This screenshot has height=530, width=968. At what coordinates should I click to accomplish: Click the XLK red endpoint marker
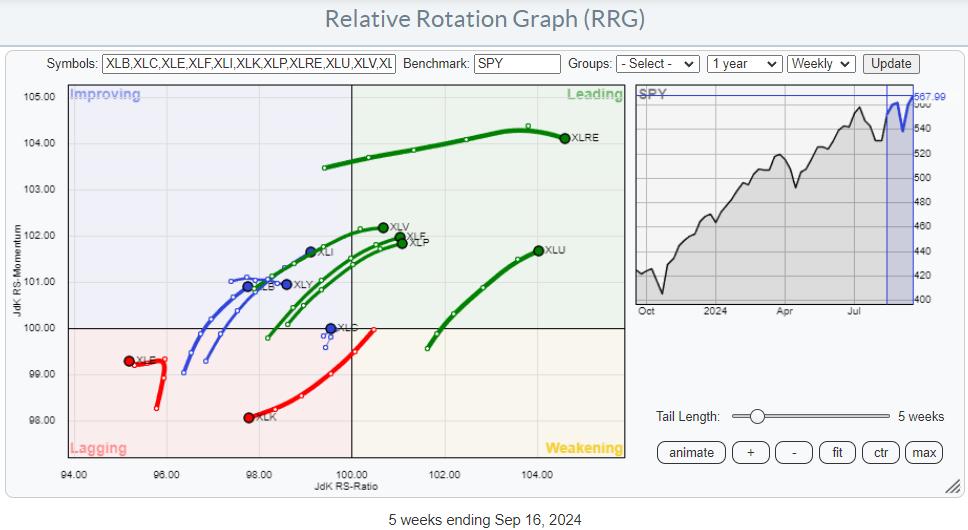pyautogui.click(x=249, y=417)
